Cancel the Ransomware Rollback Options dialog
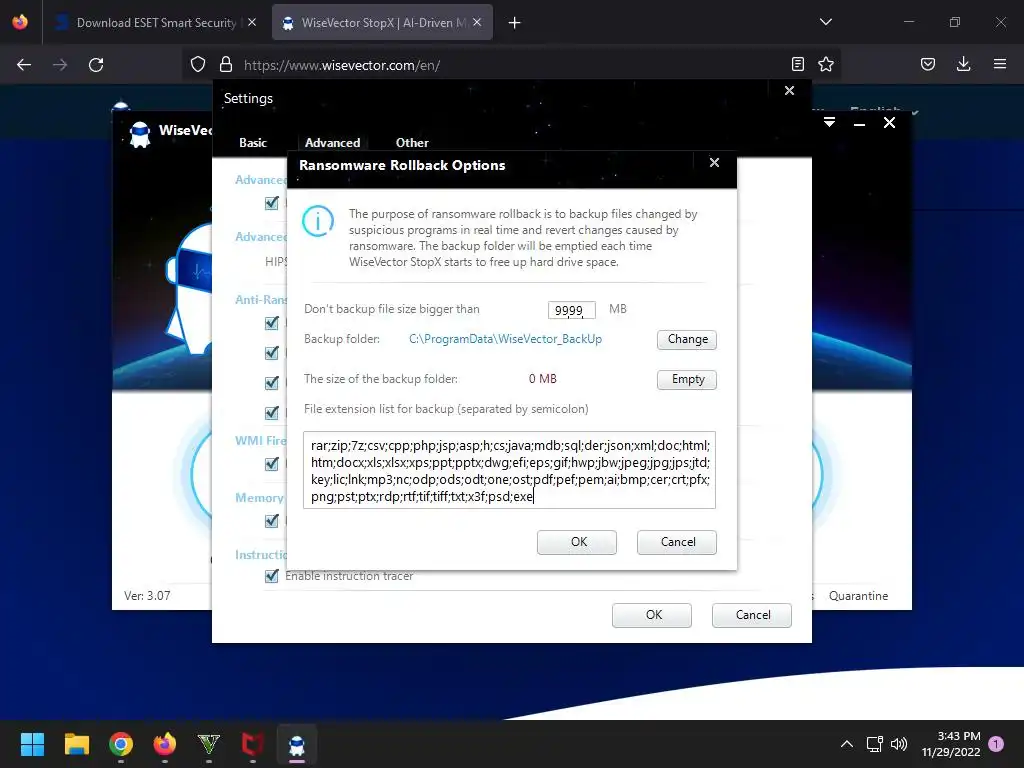 coord(677,542)
